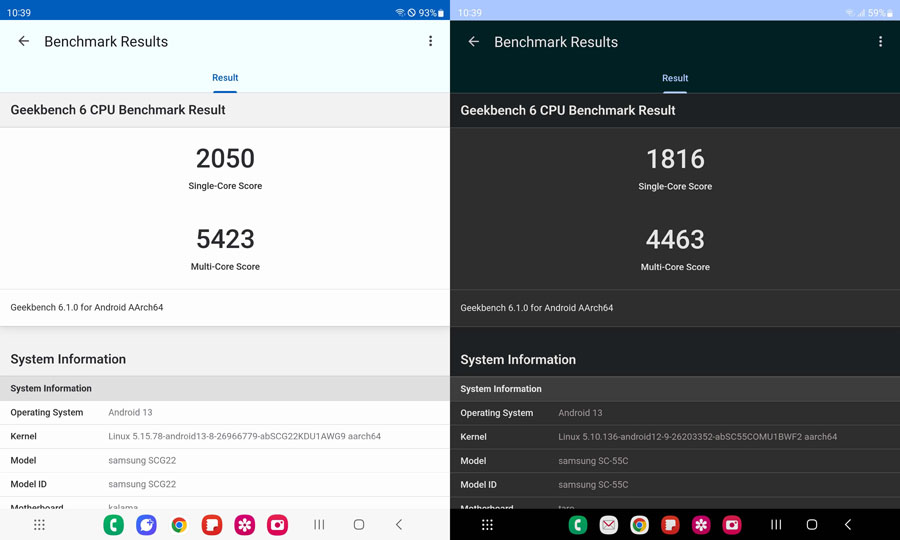Tap the 5423 multi-core score
Viewport: 900px width, 540px height.
[x=225, y=239]
